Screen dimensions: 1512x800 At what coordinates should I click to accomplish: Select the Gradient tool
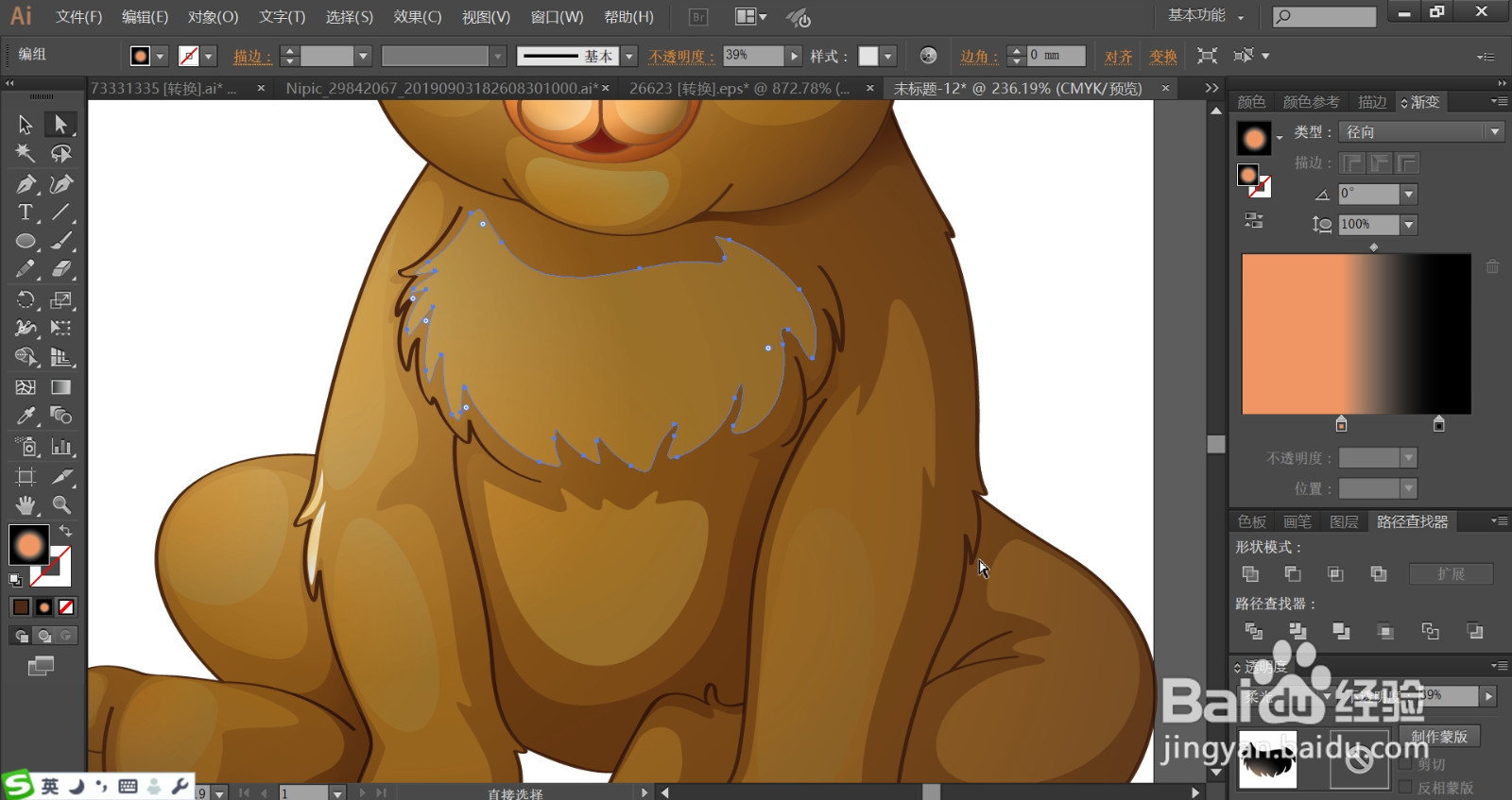click(60, 387)
